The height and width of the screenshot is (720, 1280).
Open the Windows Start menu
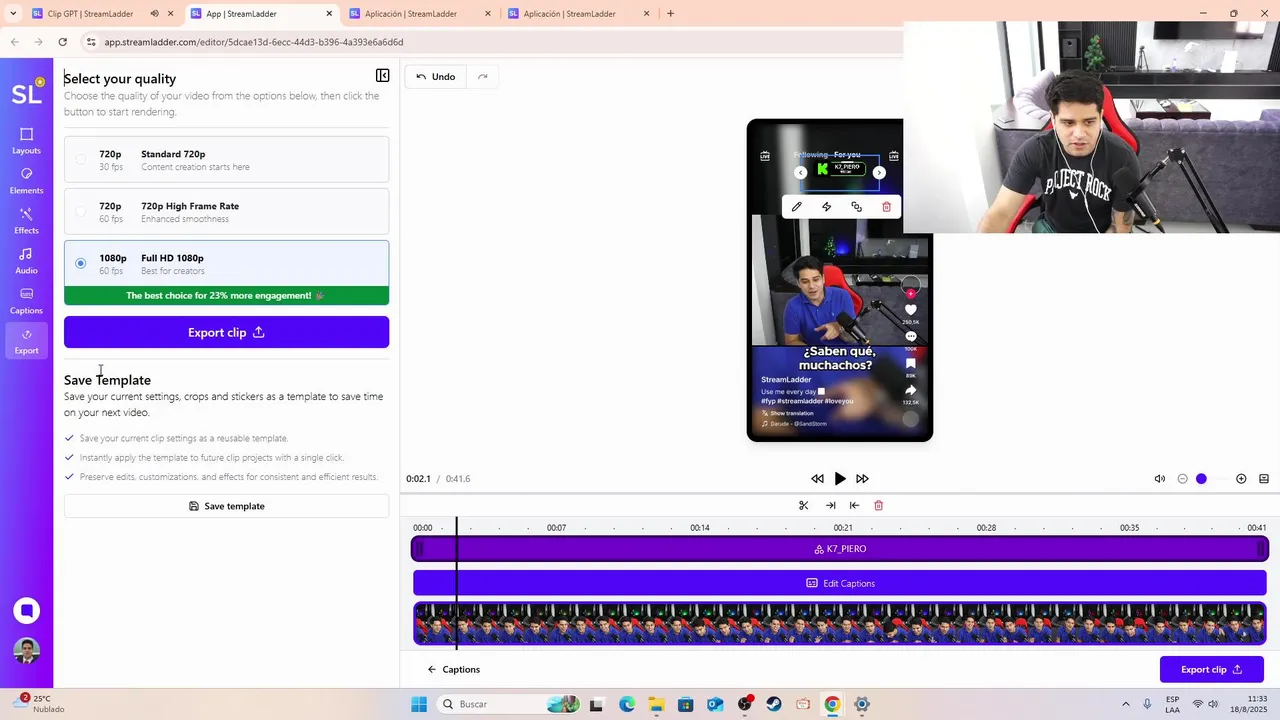(x=419, y=705)
